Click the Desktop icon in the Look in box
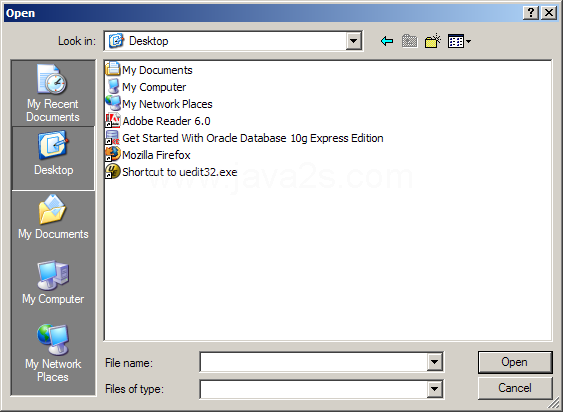Screen dimensions: 563x412 tap(116, 41)
